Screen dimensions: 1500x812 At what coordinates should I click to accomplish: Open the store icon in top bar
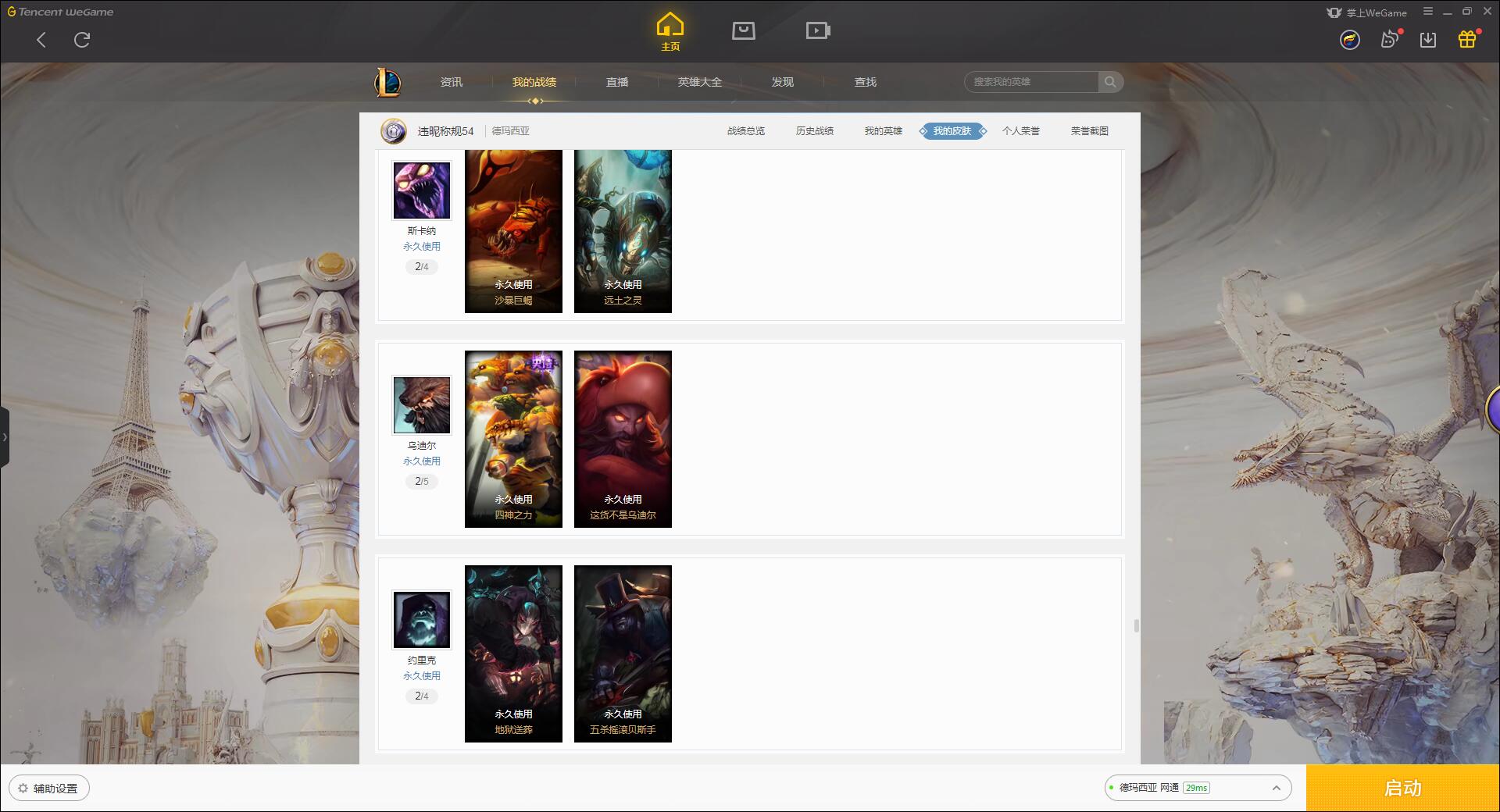(744, 30)
